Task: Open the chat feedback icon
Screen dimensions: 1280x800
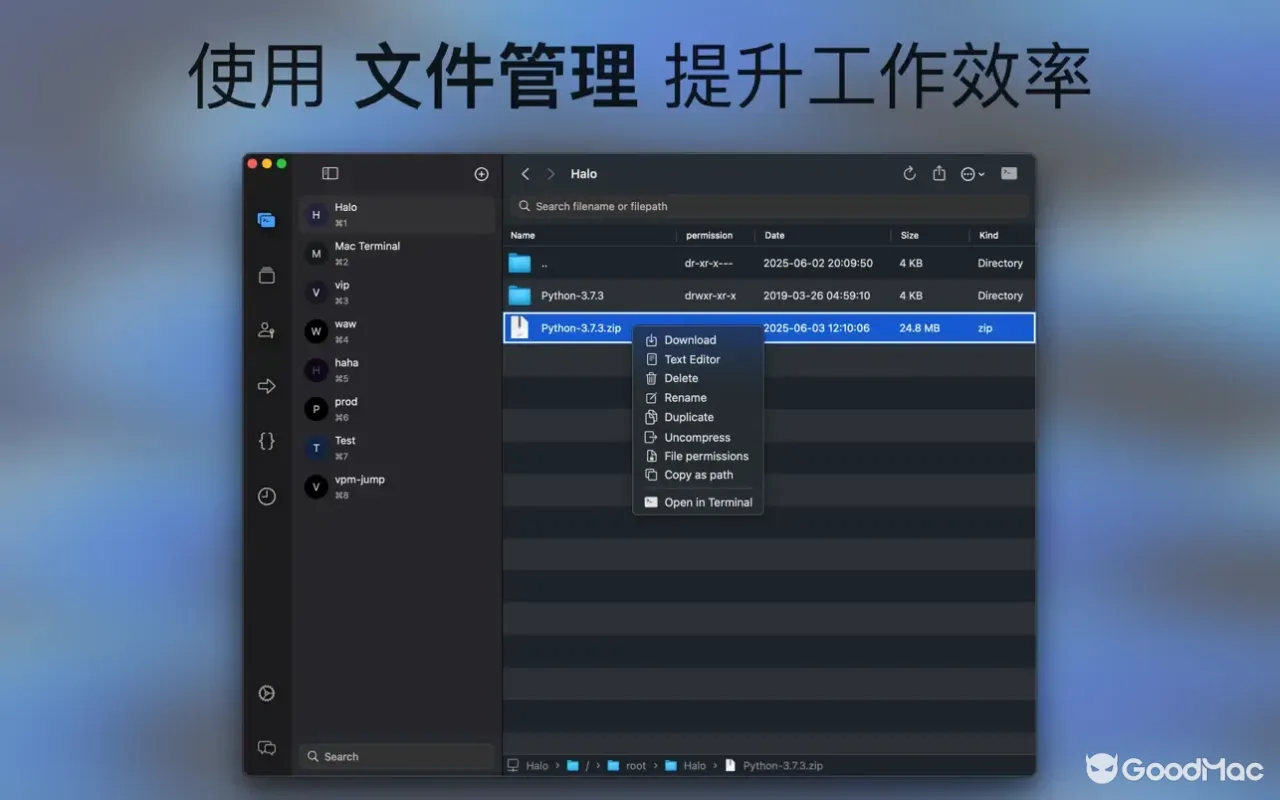Action: point(266,748)
